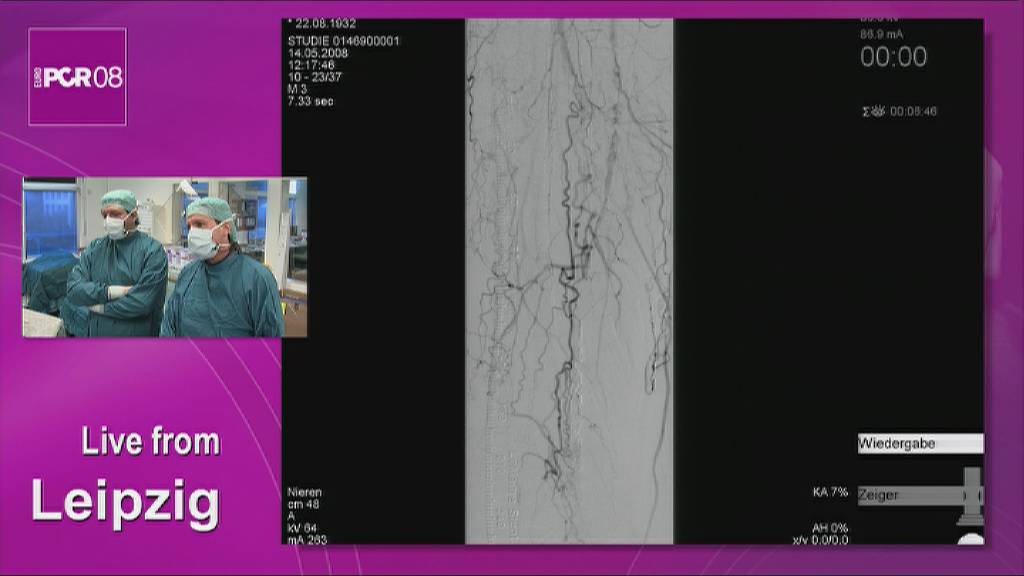The width and height of the screenshot is (1024, 576).
Task: Click the x/v 0.0/0.0 readout
Action: (820, 540)
